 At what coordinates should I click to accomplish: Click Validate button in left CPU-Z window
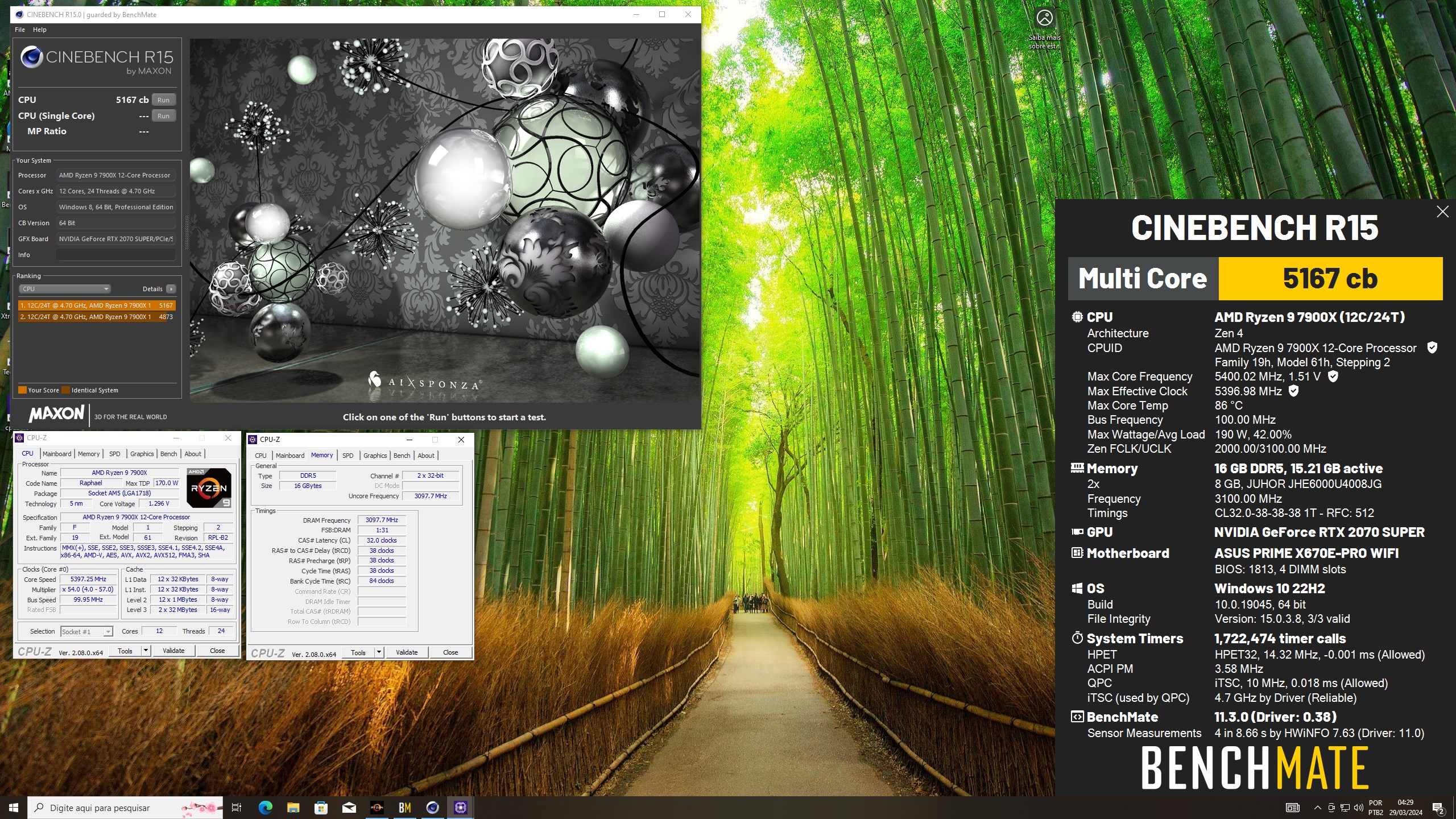(173, 651)
